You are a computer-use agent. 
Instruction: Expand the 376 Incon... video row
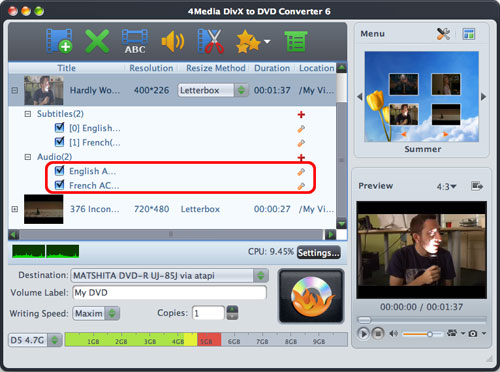point(15,209)
